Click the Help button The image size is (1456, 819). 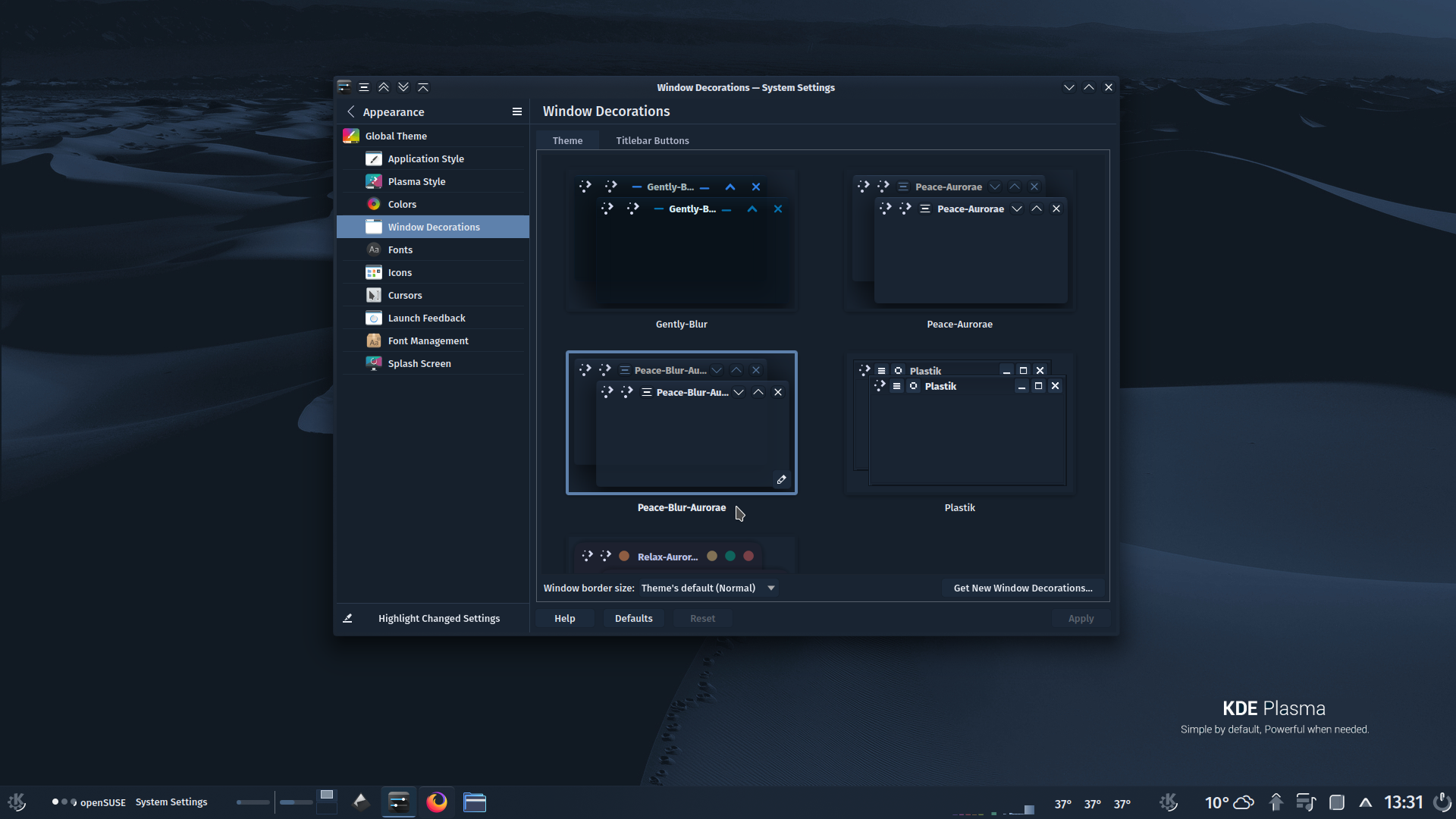tap(564, 618)
